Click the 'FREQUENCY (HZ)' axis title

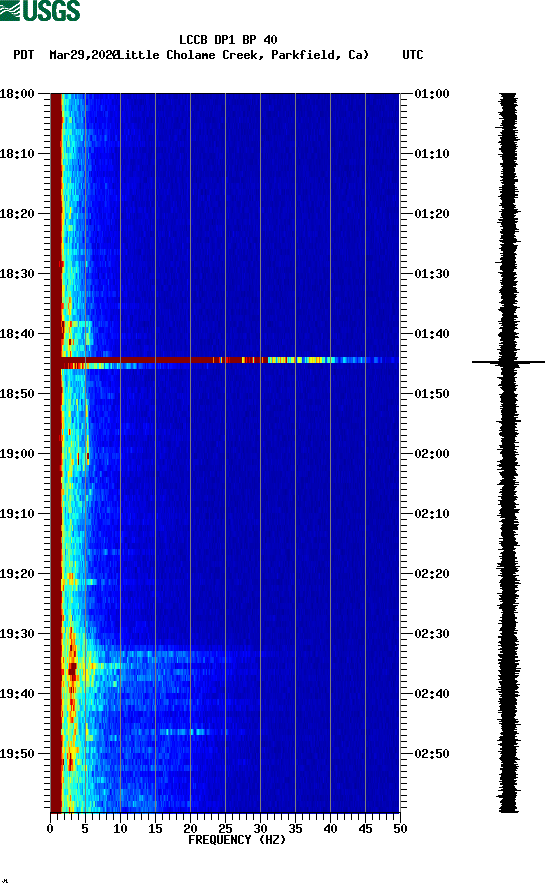[237, 840]
